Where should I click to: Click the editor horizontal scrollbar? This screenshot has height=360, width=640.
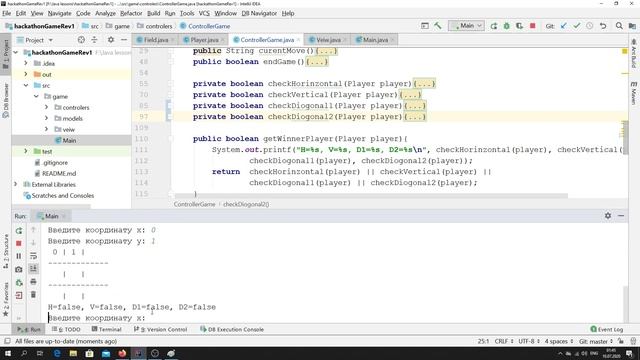(x=371, y=196)
